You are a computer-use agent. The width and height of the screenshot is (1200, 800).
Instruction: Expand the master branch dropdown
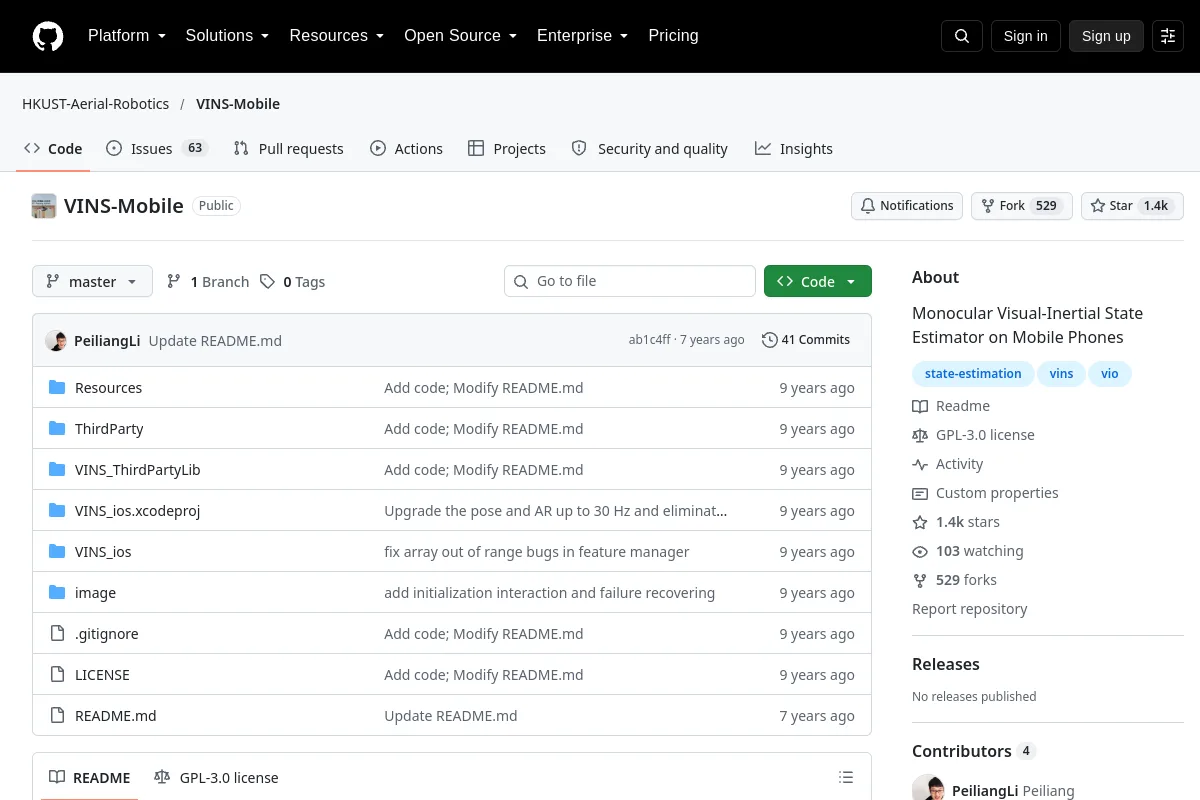pos(92,282)
